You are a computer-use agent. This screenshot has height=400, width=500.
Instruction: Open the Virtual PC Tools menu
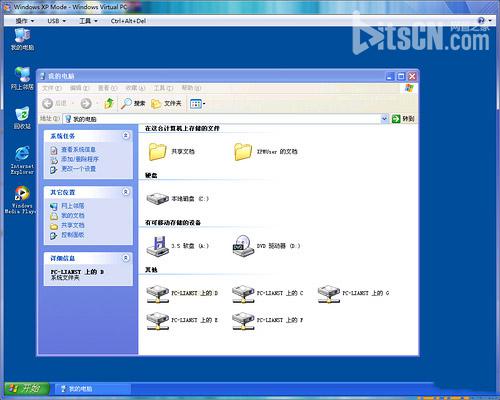coord(88,21)
